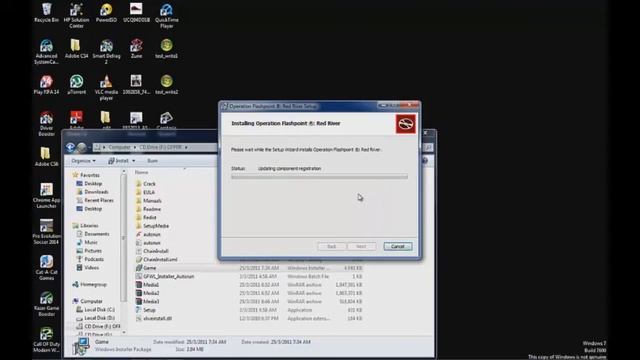This screenshot has width=640, height=360.
Task: Select Music library in navigation pane
Action: pyautogui.click(x=87, y=242)
